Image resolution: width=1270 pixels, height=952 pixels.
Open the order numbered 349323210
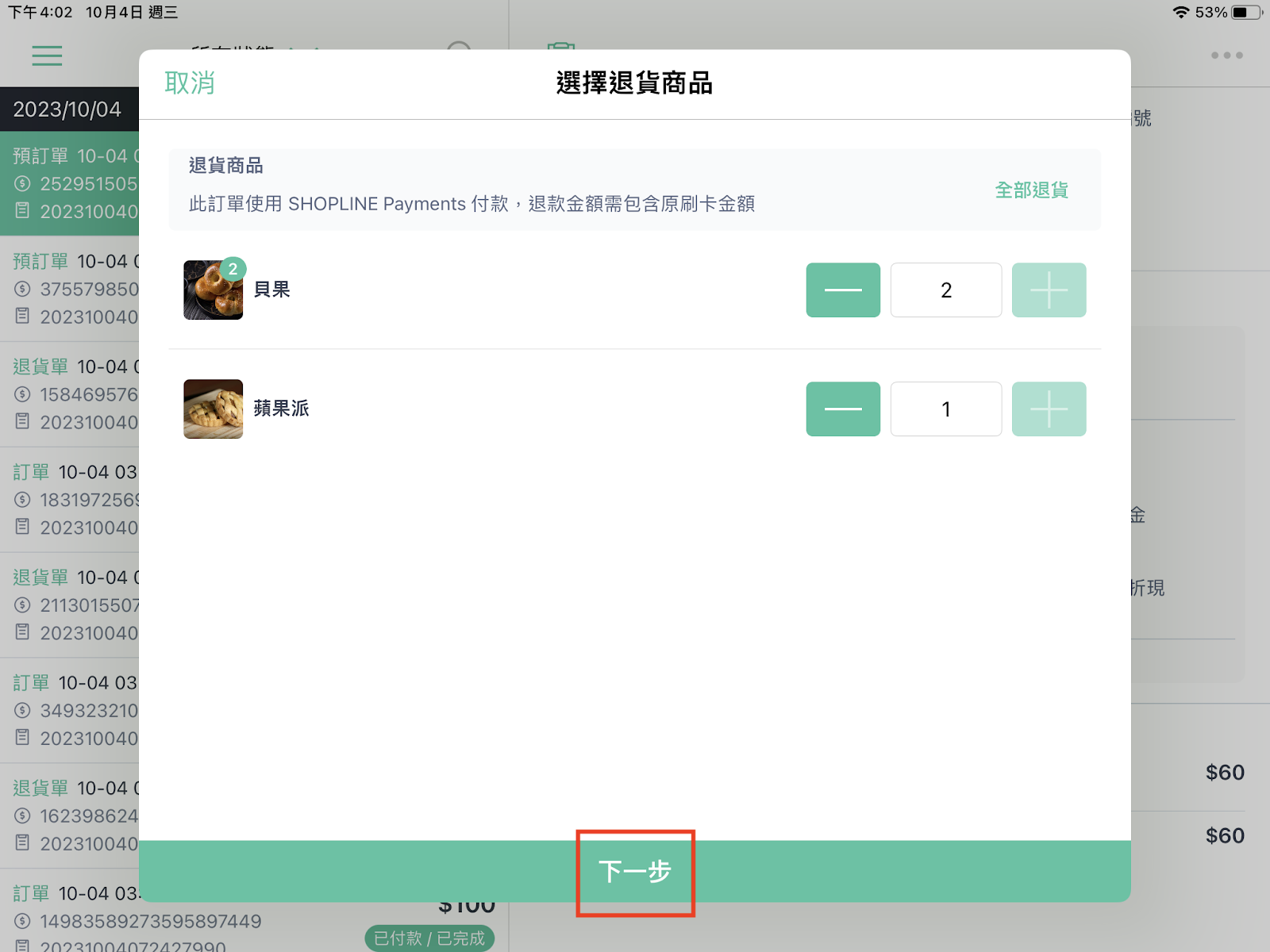[x=70, y=710]
